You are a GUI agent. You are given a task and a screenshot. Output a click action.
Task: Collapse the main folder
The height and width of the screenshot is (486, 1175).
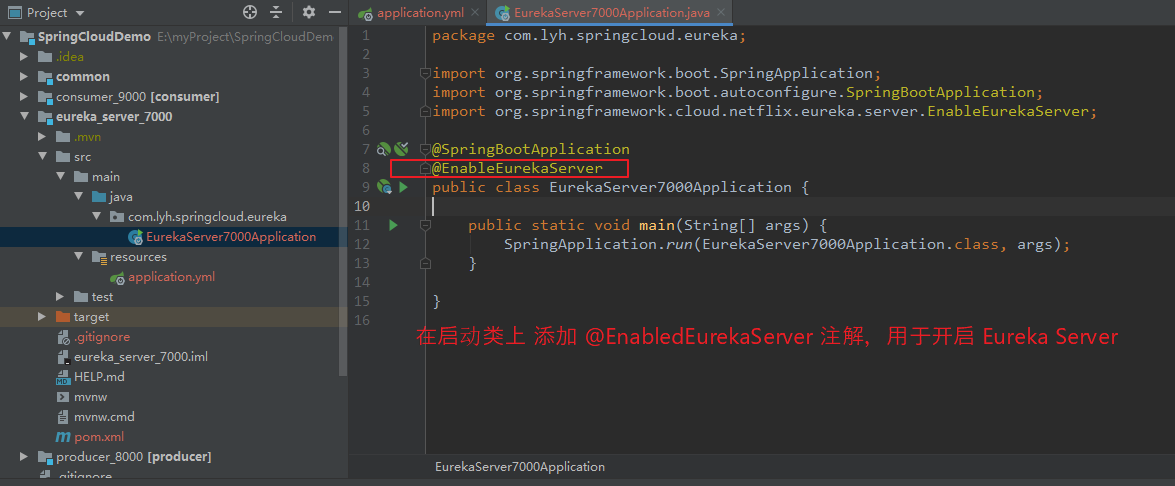pyautogui.click(x=61, y=177)
